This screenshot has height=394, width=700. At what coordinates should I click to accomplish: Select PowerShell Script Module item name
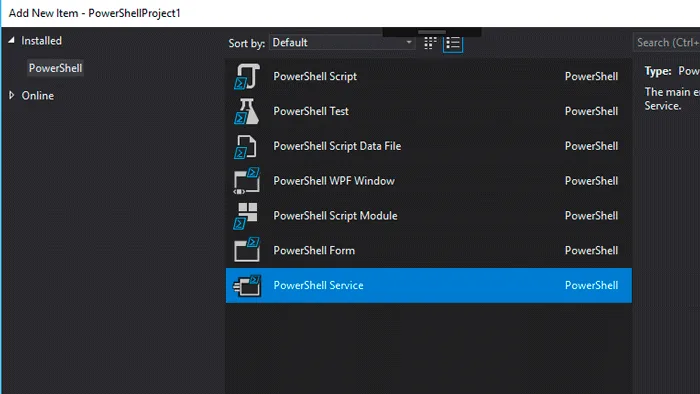point(335,216)
